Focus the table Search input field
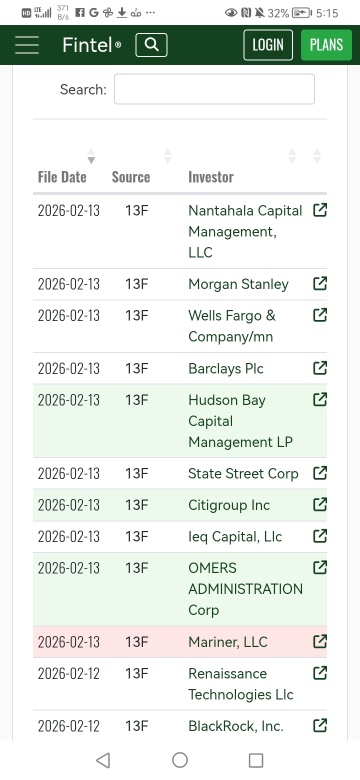The width and height of the screenshot is (360, 780). click(x=214, y=89)
